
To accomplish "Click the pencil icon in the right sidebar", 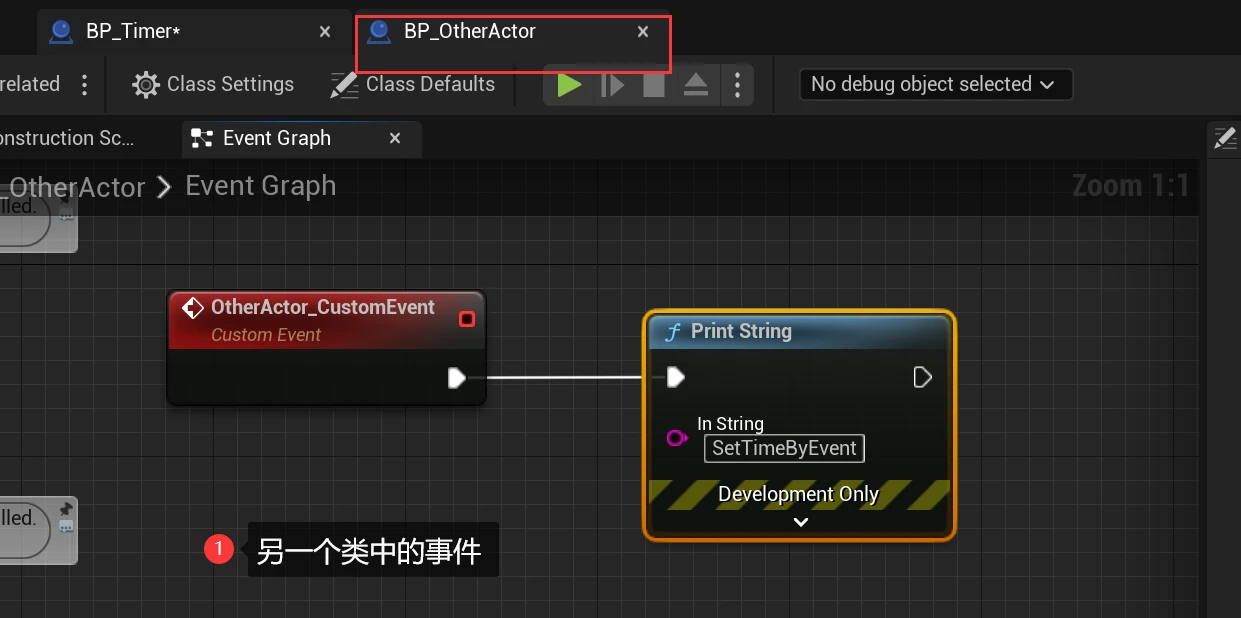I will pyautogui.click(x=1224, y=139).
